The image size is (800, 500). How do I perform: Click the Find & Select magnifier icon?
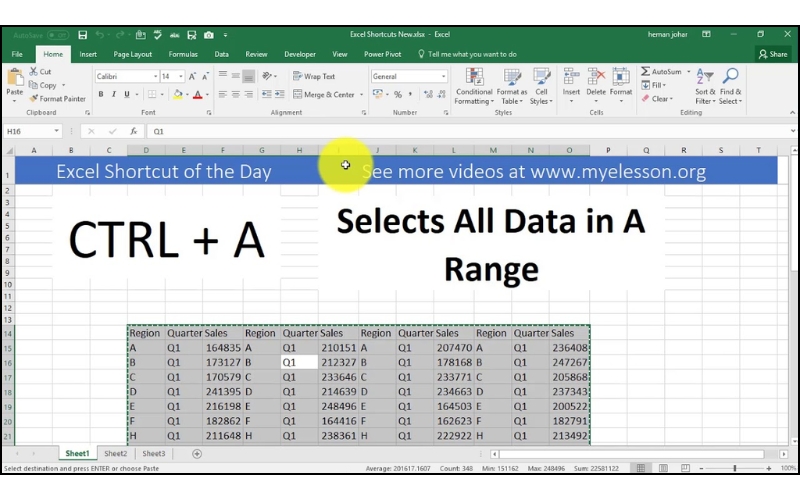(730, 86)
